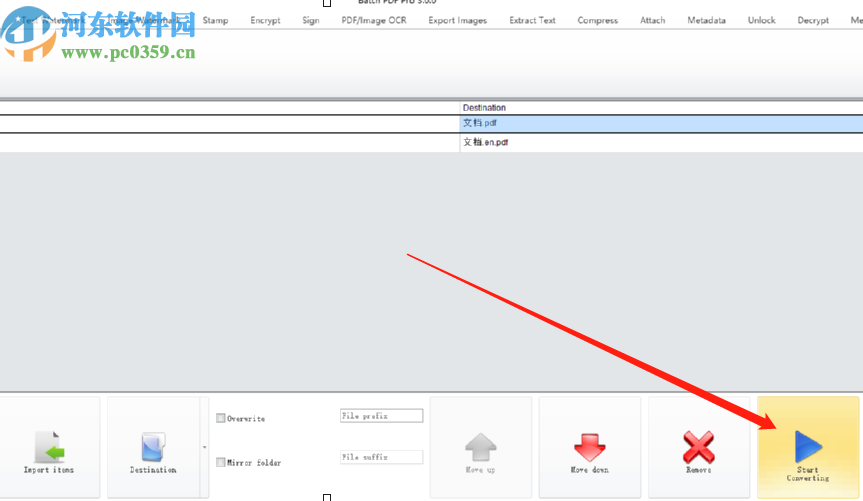
Task: Select the Compress tab
Action: (597, 20)
